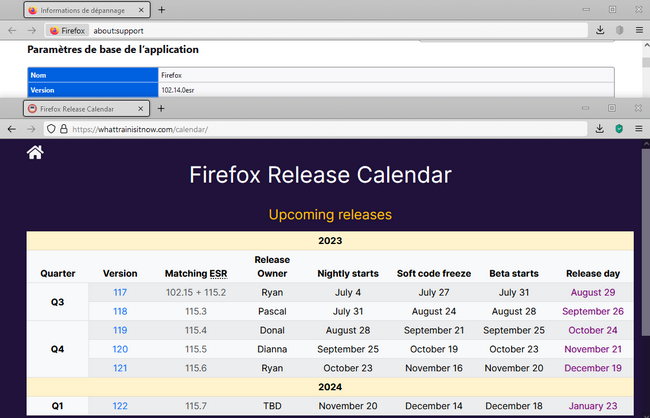Click the forward arrow in the Release Calendar window
The image size is (650, 418).
[x=31, y=129]
